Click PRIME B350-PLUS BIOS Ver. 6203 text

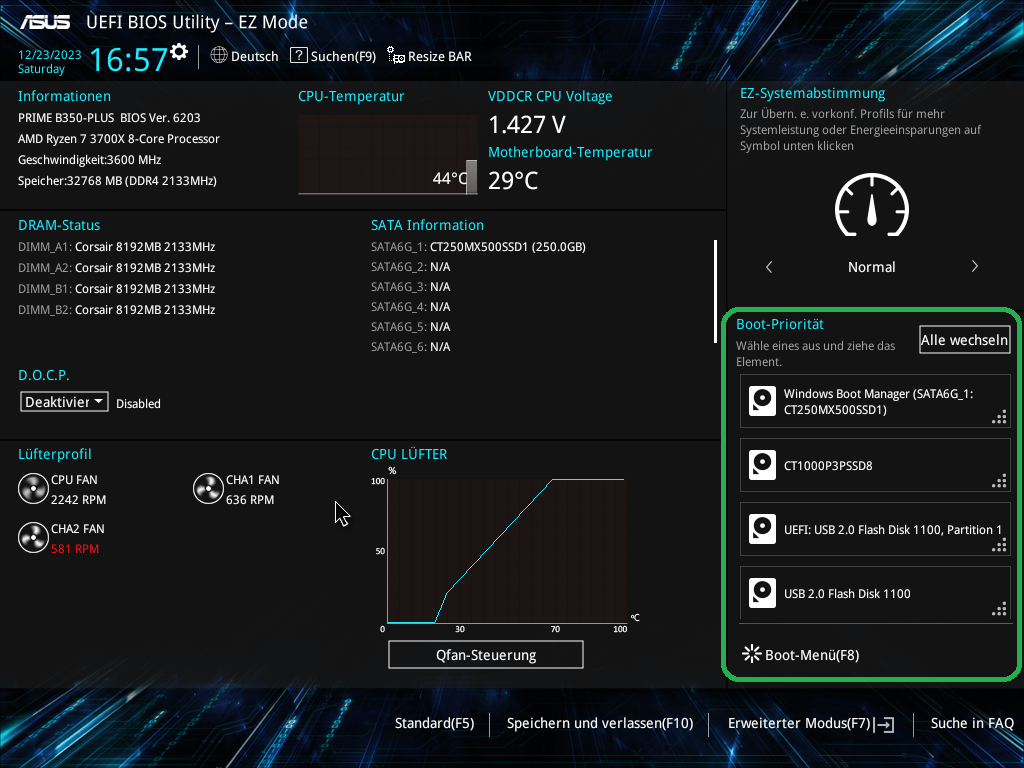[x=109, y=118]
